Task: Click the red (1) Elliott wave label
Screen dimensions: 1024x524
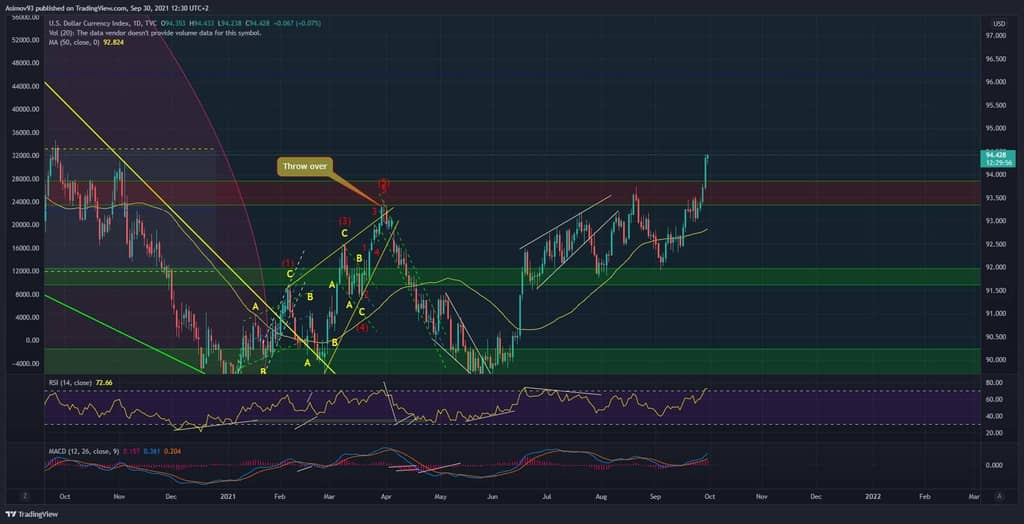Action: [288, 263]
